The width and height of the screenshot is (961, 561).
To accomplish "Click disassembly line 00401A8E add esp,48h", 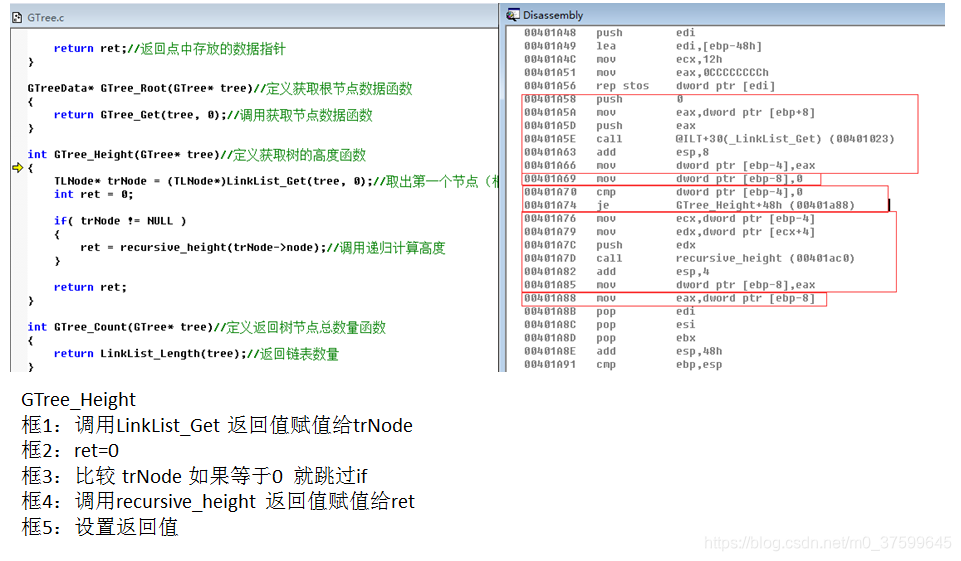I will coord(623,351).
